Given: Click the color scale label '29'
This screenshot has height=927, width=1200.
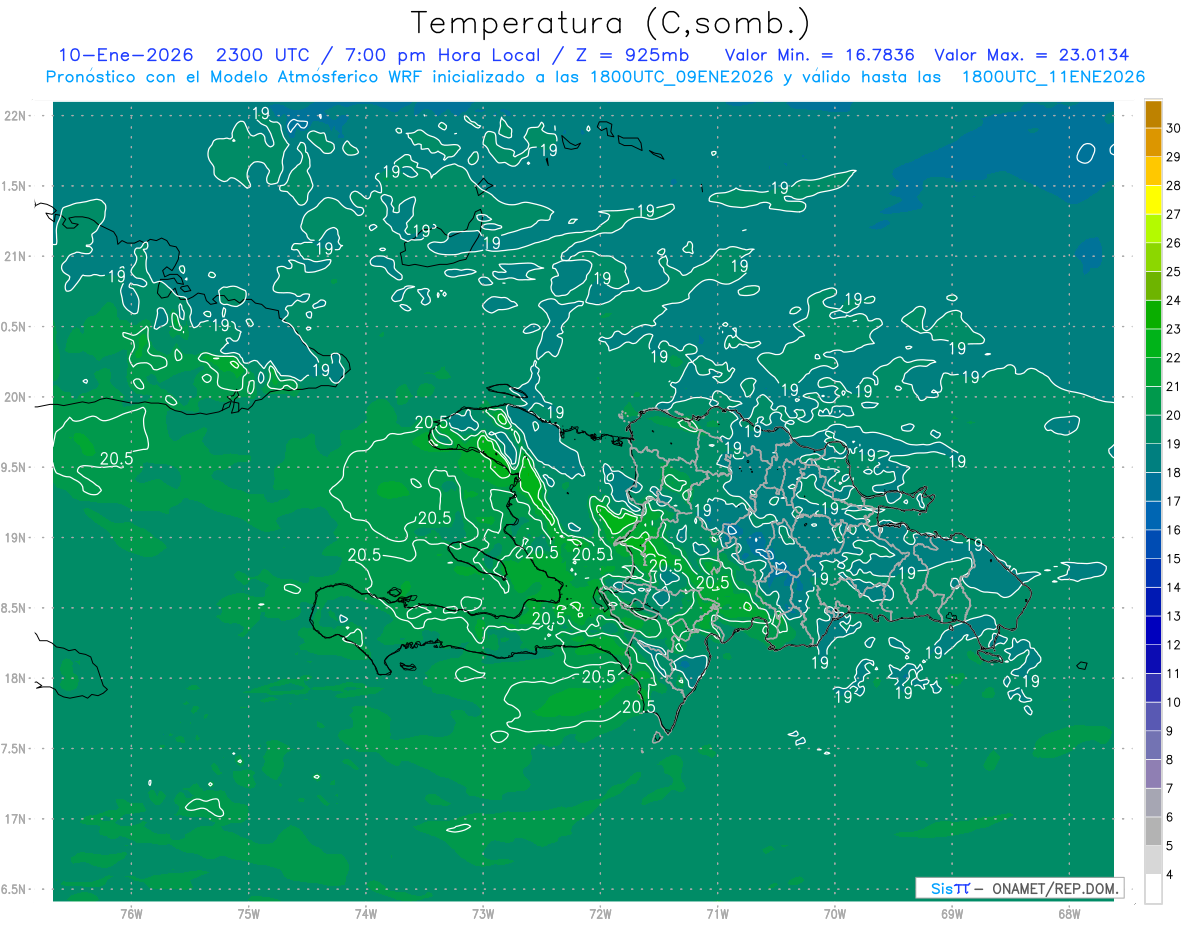Looking at the screenshot, I should point(1174,157).
